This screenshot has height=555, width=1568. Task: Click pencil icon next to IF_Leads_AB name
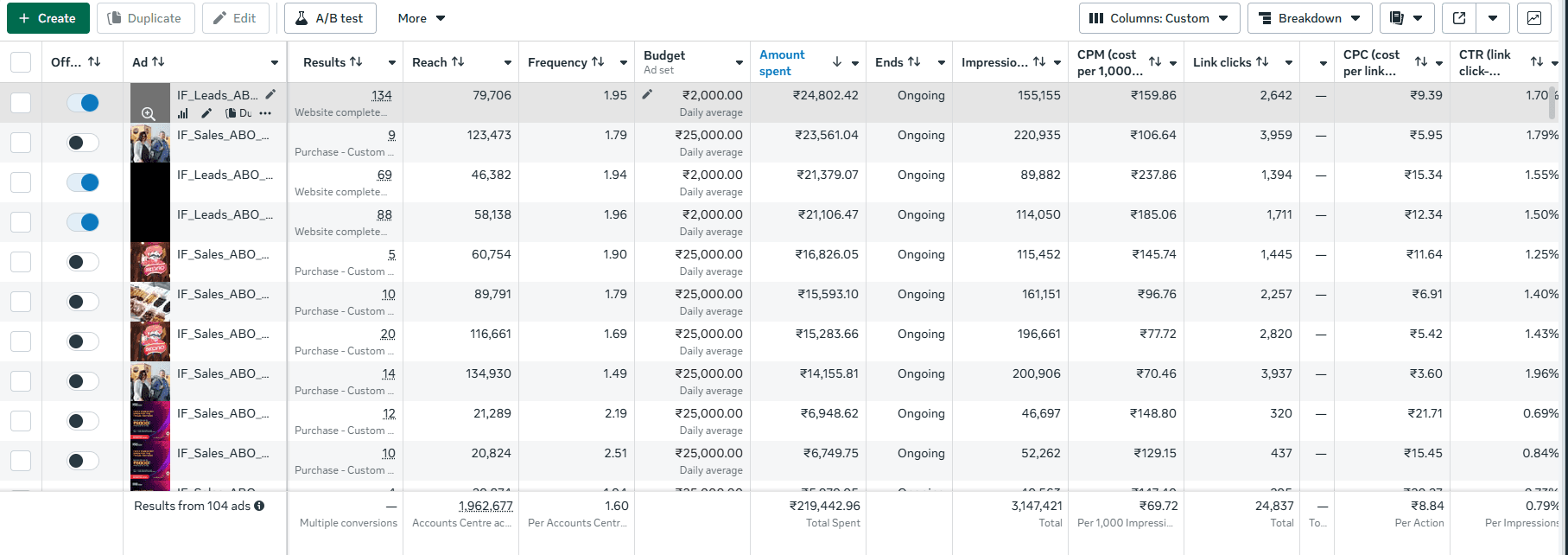click(270, 95)
